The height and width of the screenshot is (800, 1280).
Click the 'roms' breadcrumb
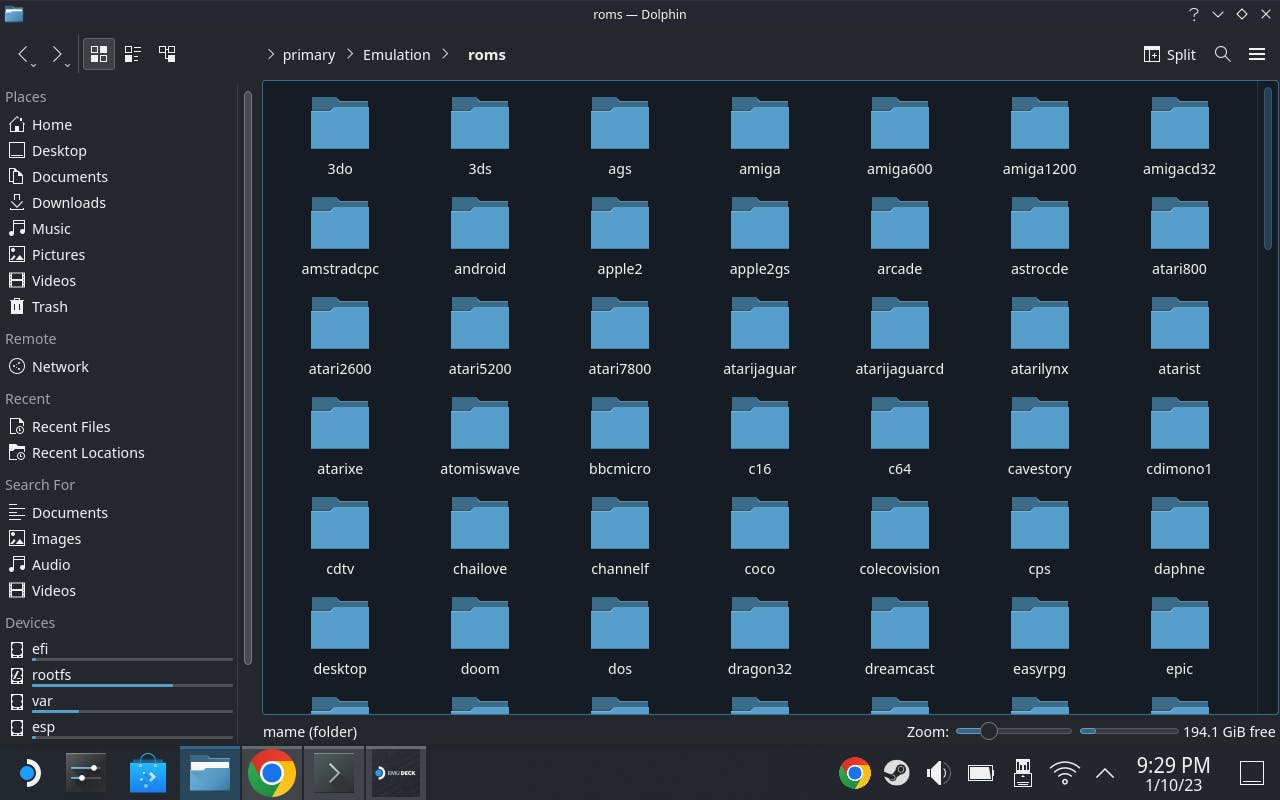click(487, 55)
